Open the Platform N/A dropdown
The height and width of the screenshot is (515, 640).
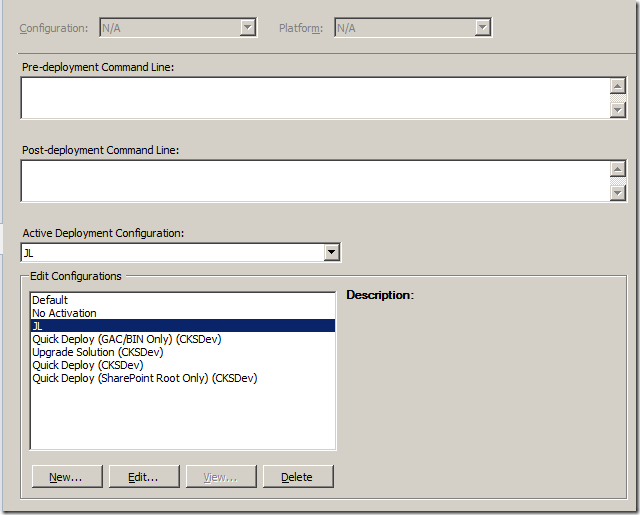(412, 28)
